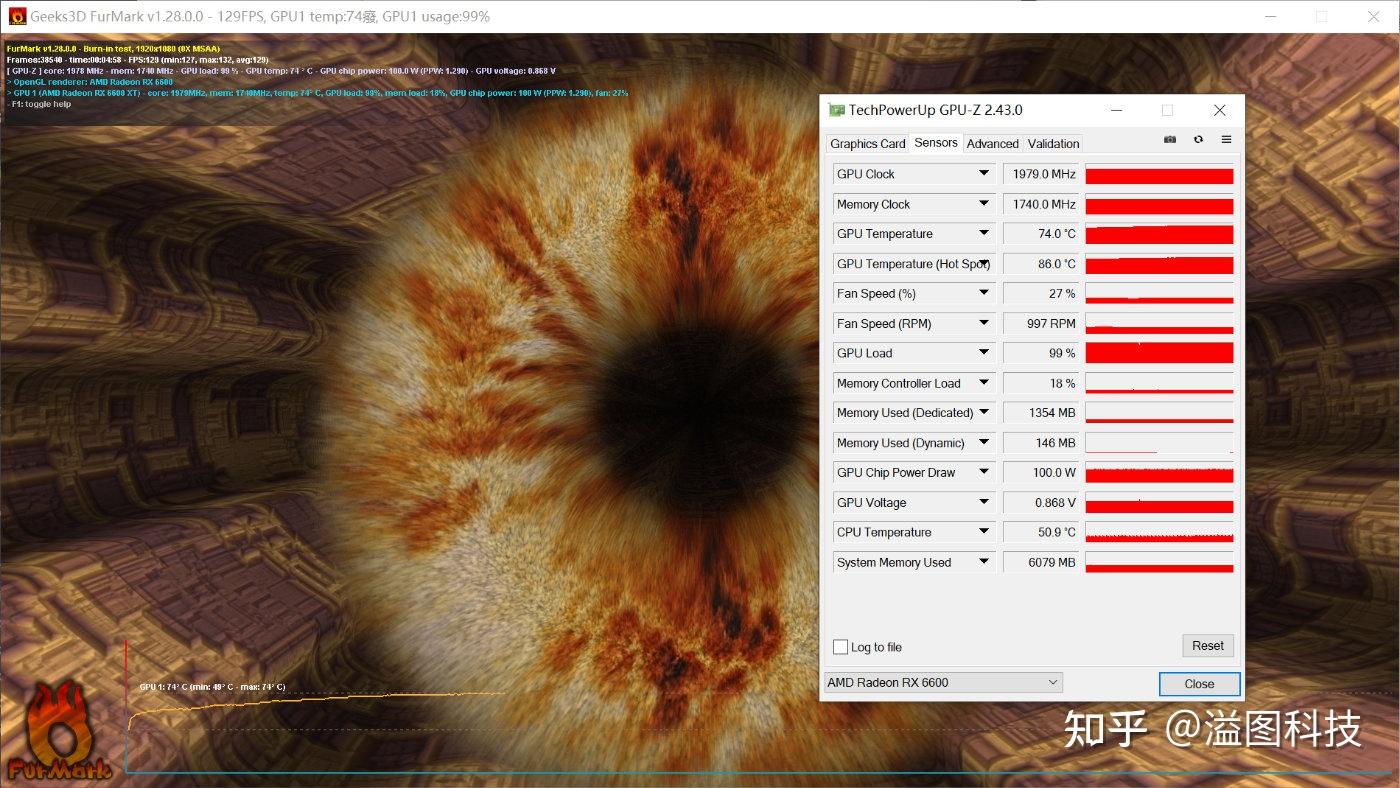Open the GPU Temperature sensor dropdown
The image size is (1400, 788).
point(984,234)
